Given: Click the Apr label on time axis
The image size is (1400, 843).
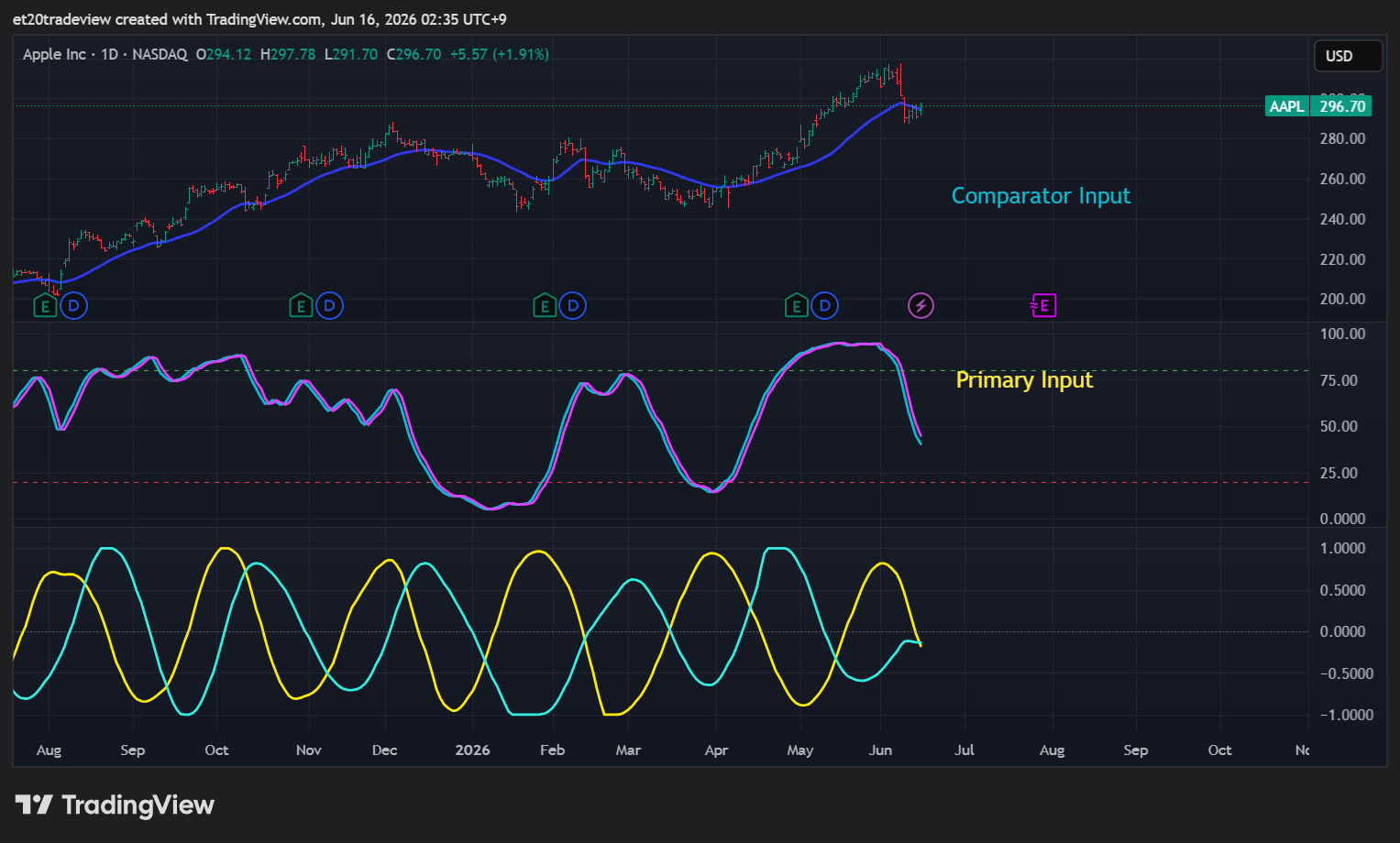Looking at the screenshot, I should [716, 750].
